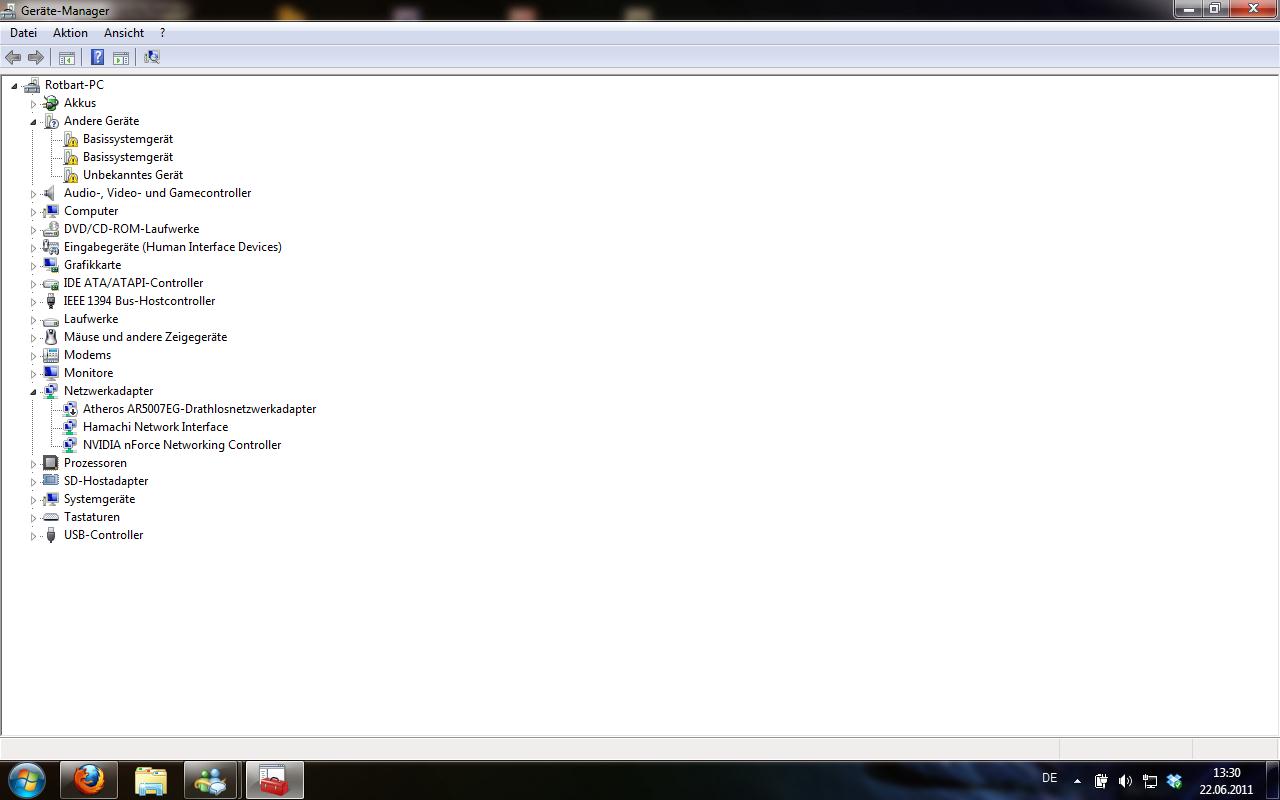Screen dimensions: 1280x800
Task: Click the Grafikkarte display icon
Action: pyautogui.click(x=51, y=265)
